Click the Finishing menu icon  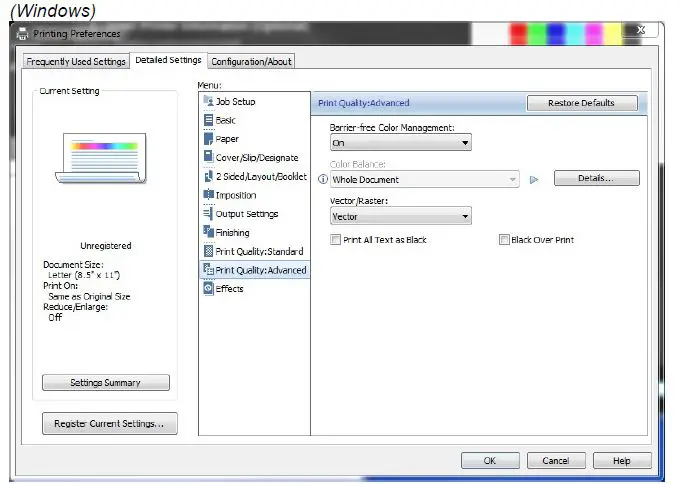[208, 232]
